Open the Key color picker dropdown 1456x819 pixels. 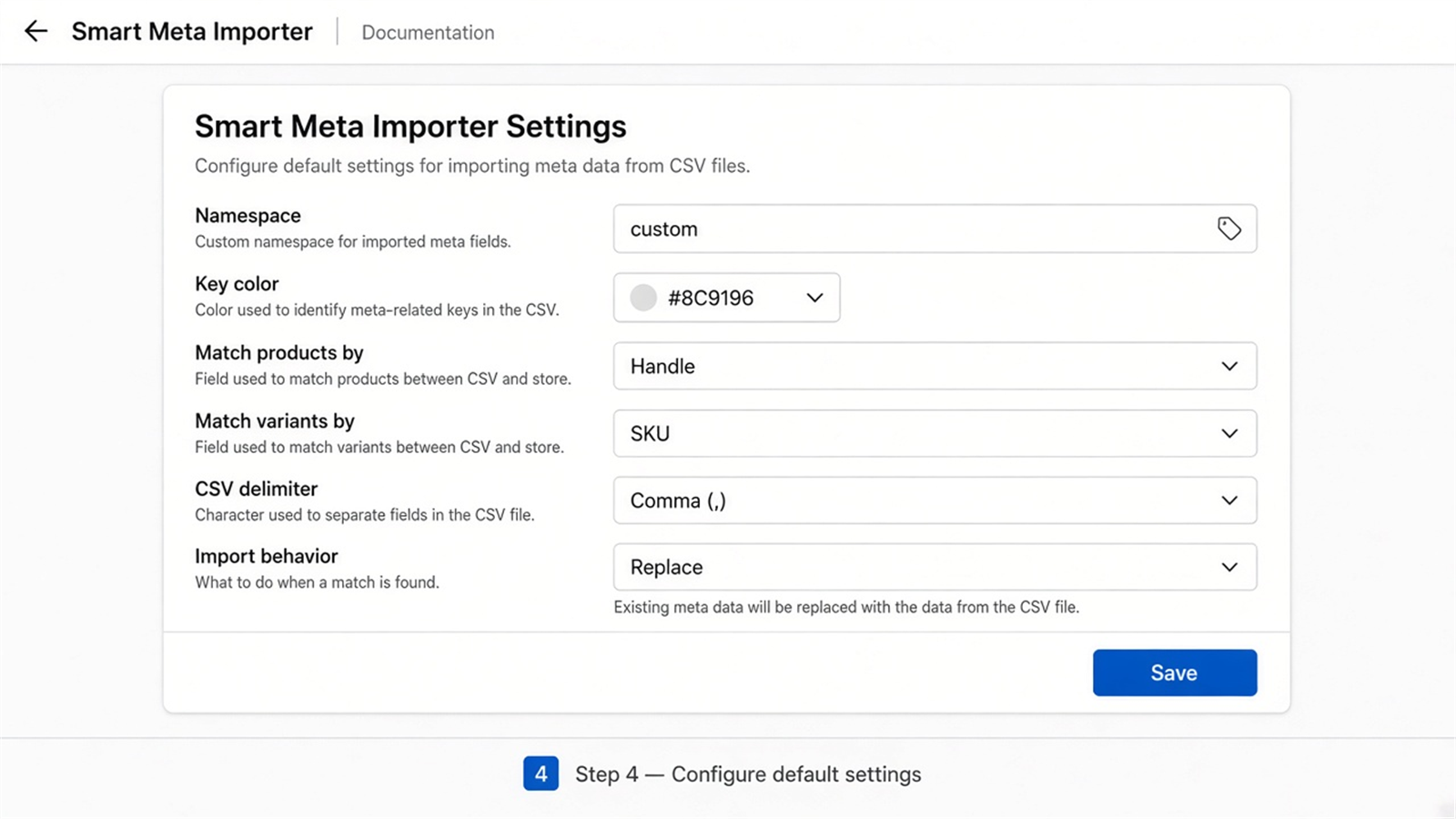tap(726, 298)
